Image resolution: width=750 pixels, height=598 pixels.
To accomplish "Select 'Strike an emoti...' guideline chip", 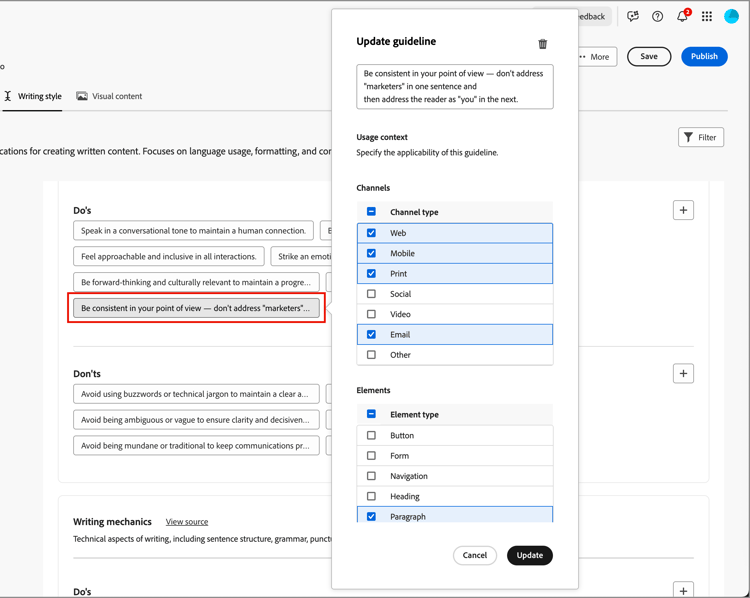I will (x=301, y=256).
